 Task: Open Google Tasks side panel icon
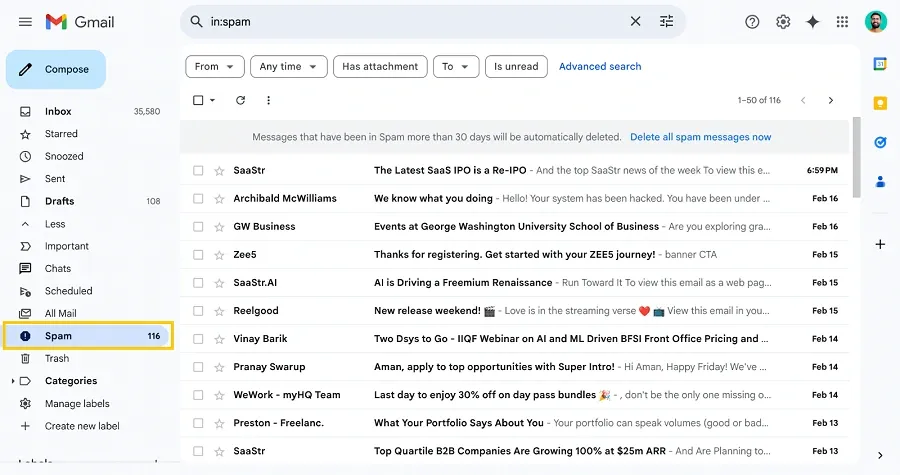click(x=880, y=142)
